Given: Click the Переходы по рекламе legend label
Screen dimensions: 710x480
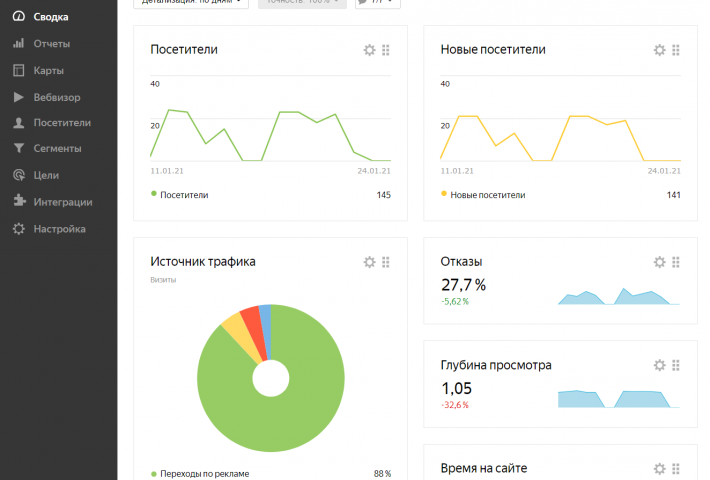Looking at the screenshot, I should tap(205, 474).
